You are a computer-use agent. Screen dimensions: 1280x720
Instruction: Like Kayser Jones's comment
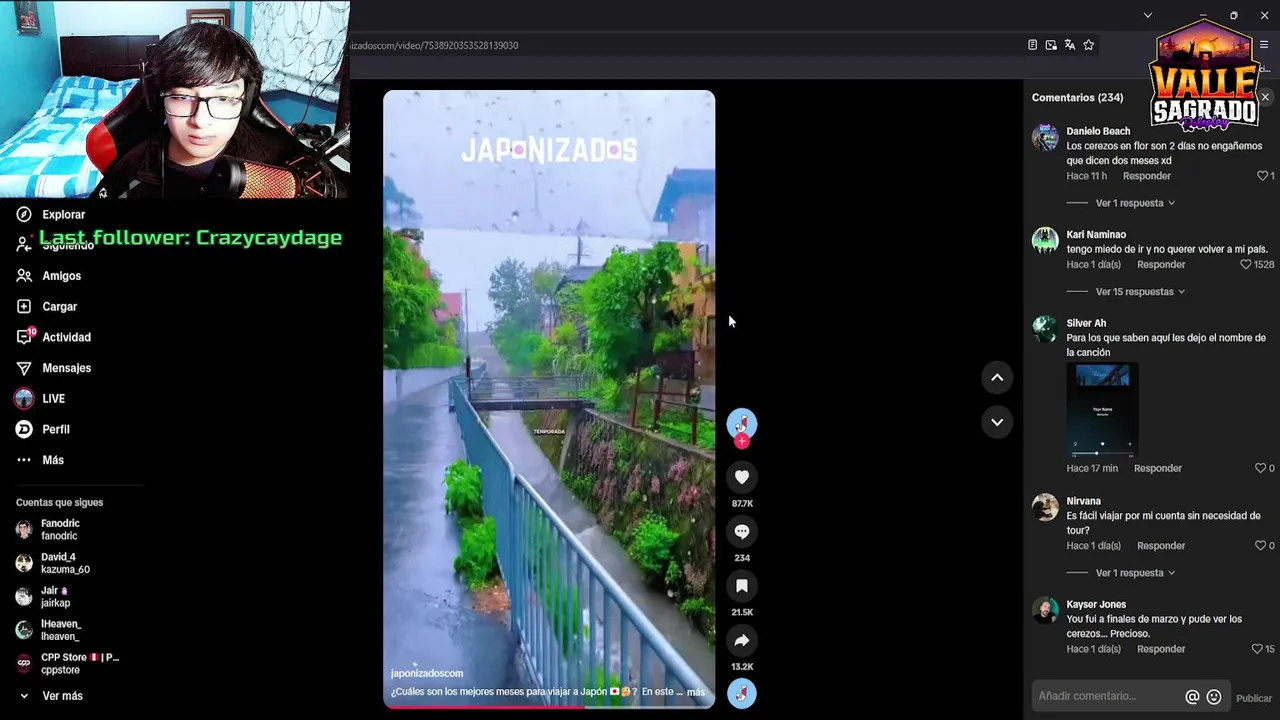click(x=1257, y=649)
